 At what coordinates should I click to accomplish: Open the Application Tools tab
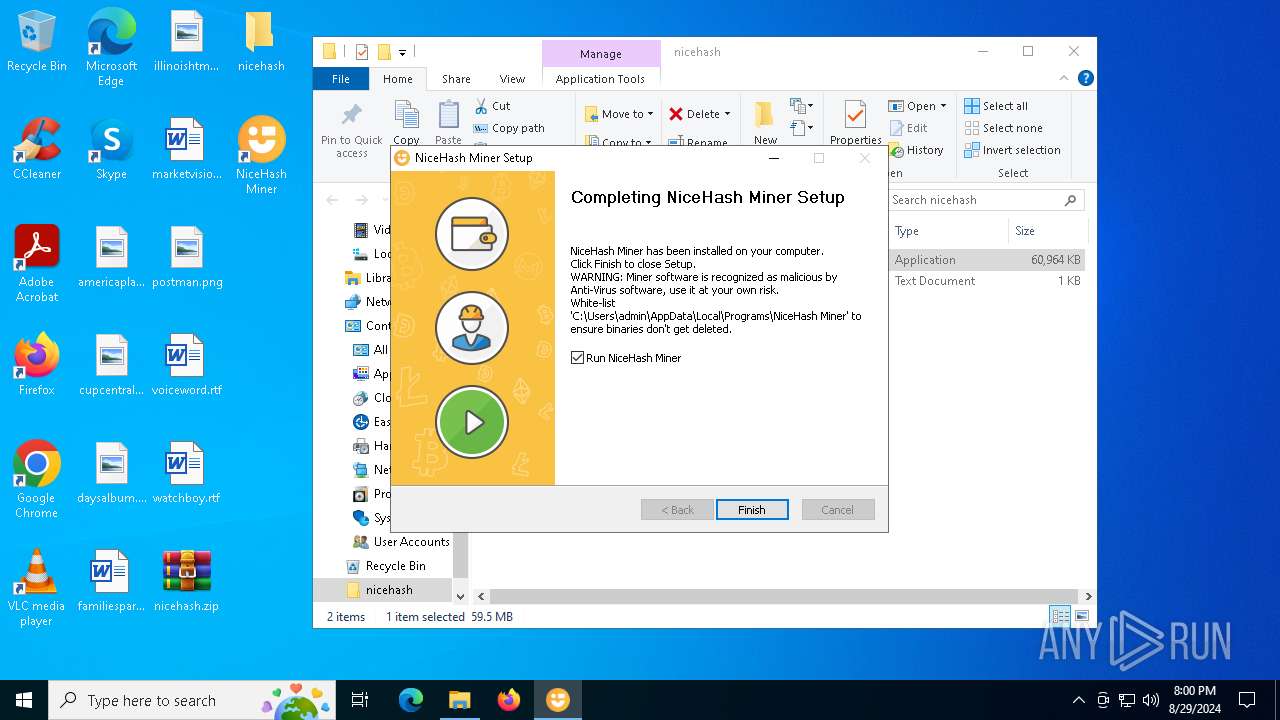[x=600, y=79]
